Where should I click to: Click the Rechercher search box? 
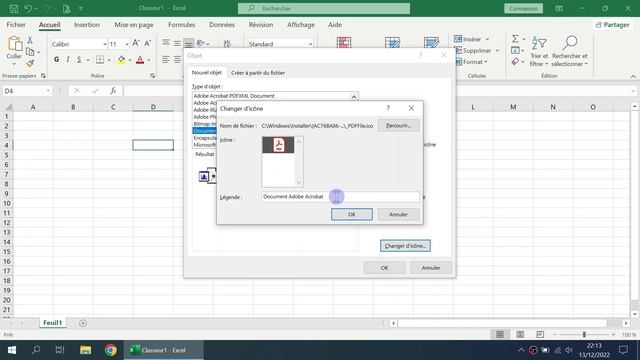coord(324,8)
